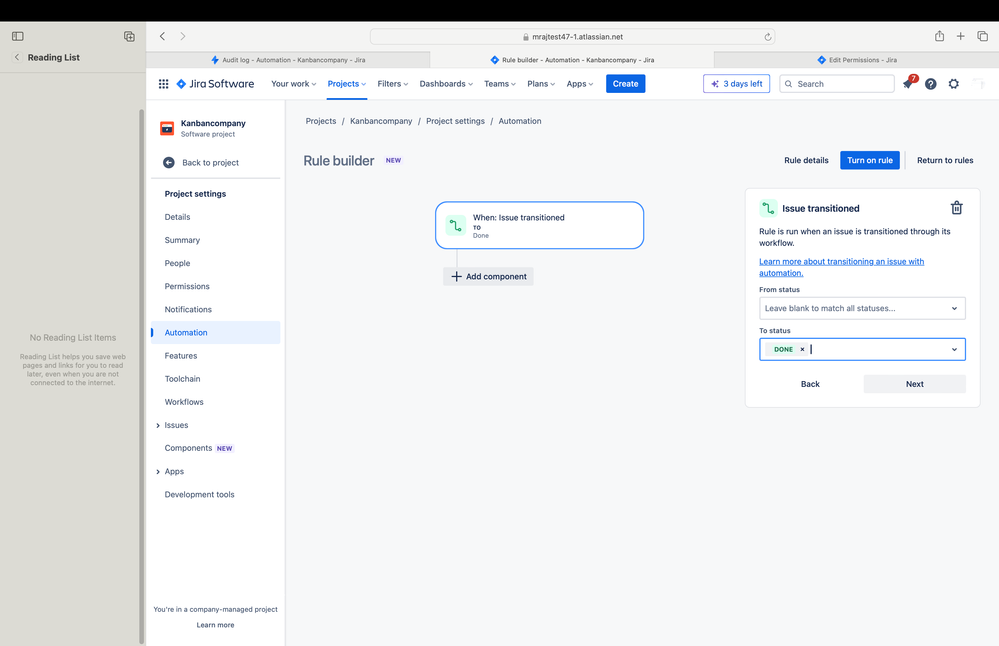Open the From status dropdown
Image resolution: width=999 pixels, height=646 pixels.
[x=862, y=308]
